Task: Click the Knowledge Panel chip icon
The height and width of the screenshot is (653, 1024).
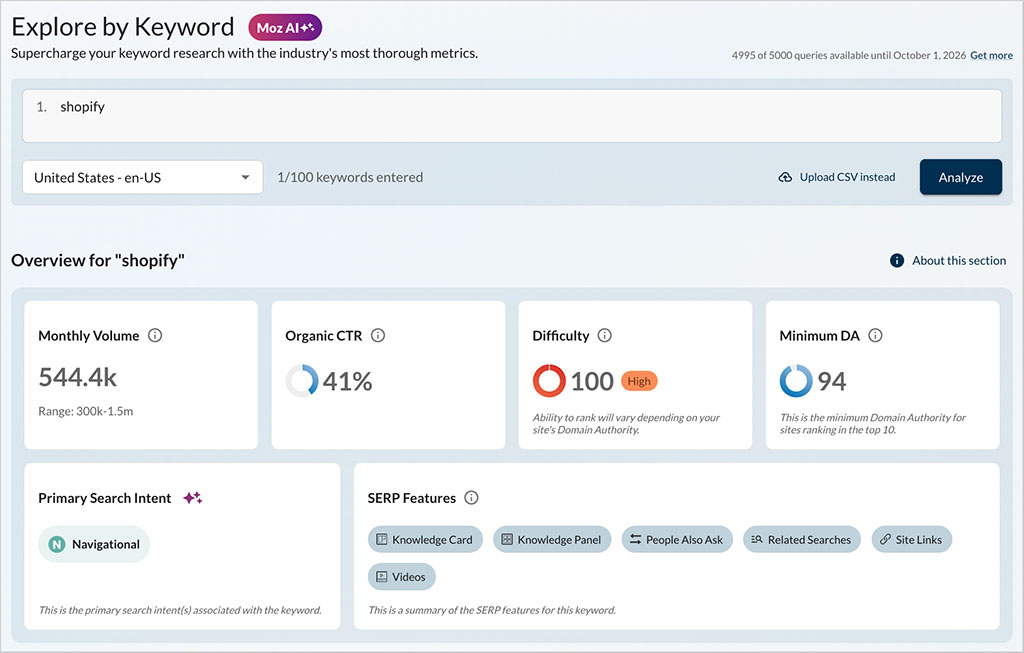Action: coord(507,539)
